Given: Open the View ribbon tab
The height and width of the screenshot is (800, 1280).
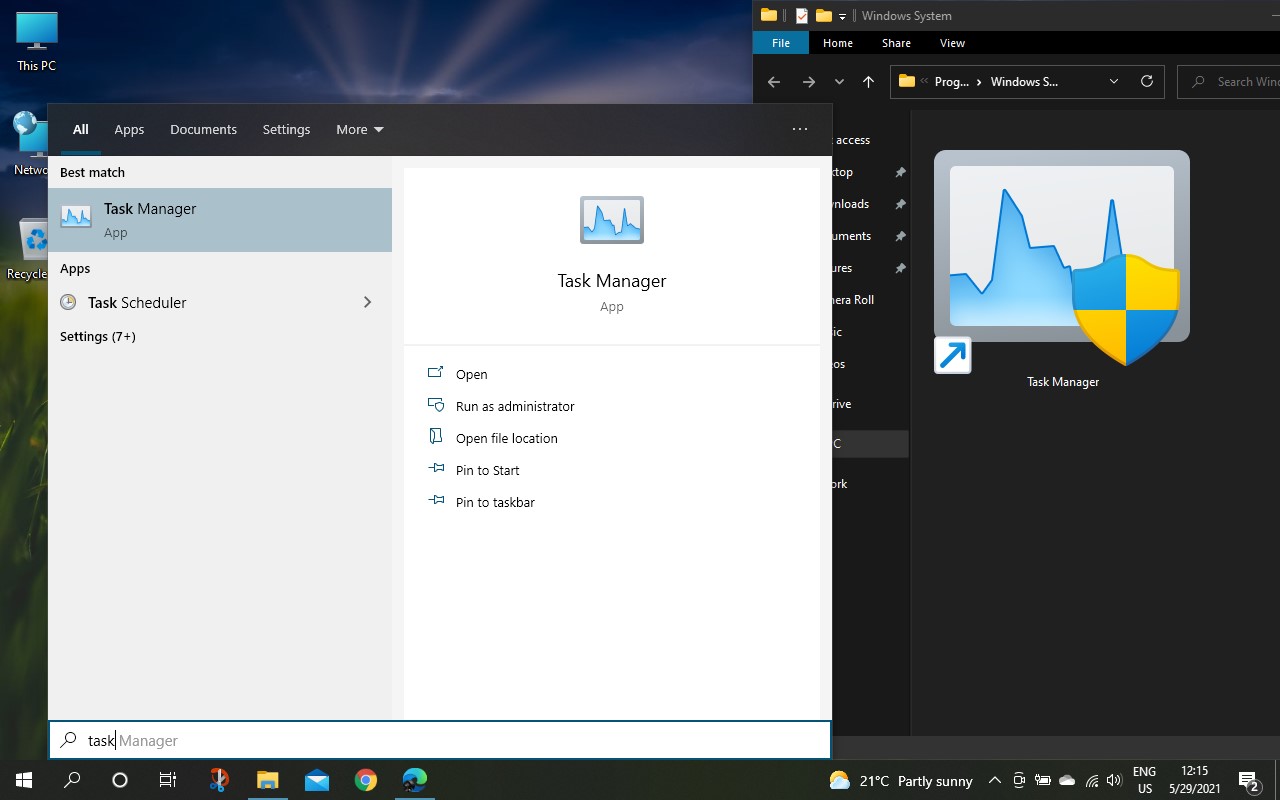Looking at the screenshot, I should (952, 43).
